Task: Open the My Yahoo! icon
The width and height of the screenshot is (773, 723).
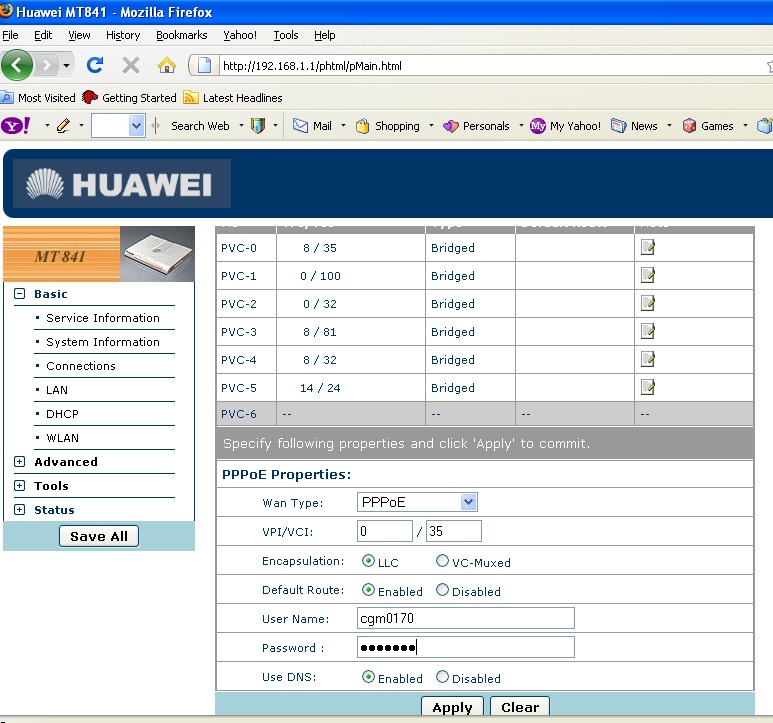Action: point(537,126)
